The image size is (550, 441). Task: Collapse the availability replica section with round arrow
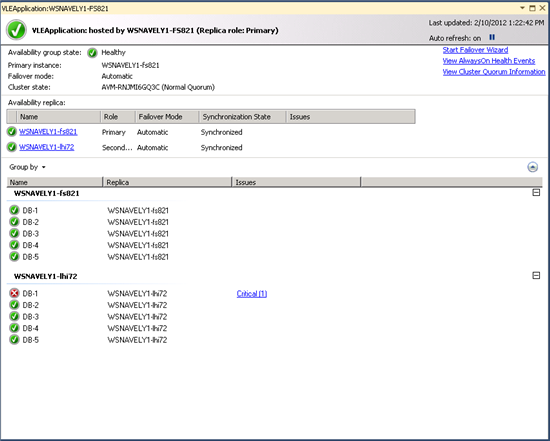pos(532,167)
